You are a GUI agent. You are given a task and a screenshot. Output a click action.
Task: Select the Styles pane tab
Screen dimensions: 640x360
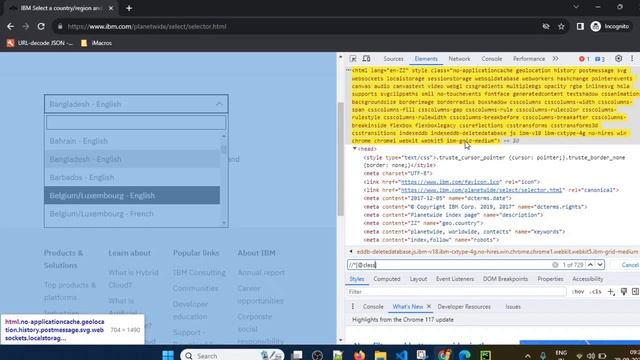point(357,279)
